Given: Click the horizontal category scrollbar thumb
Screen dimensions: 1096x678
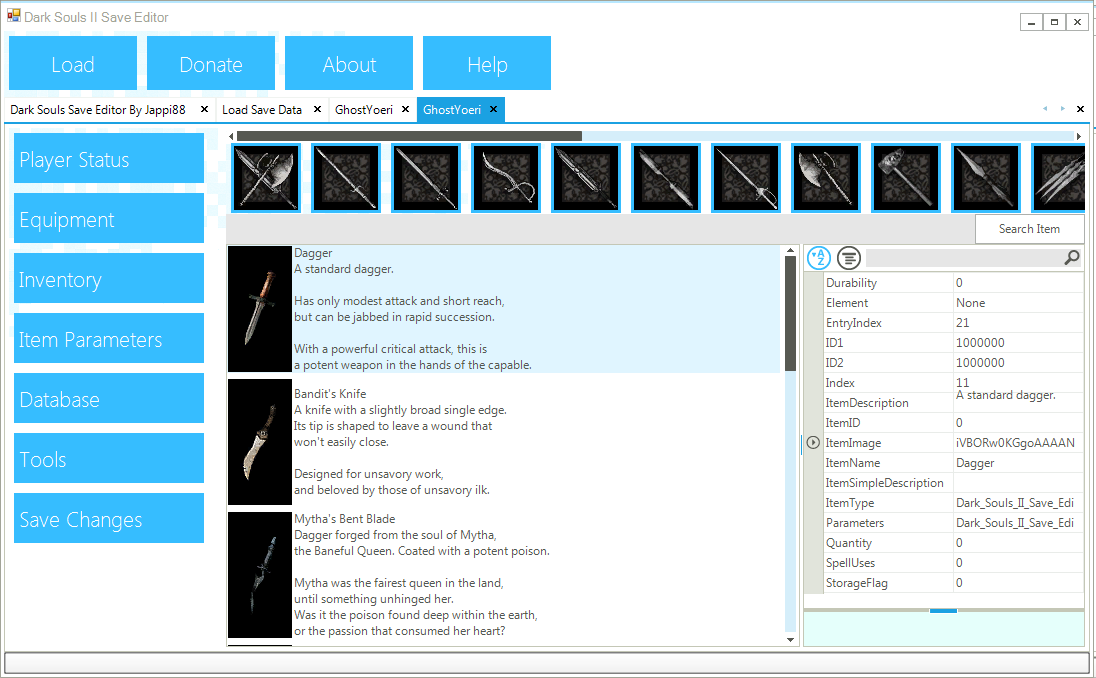Looking at the screenshot, I should click(409, 136).
